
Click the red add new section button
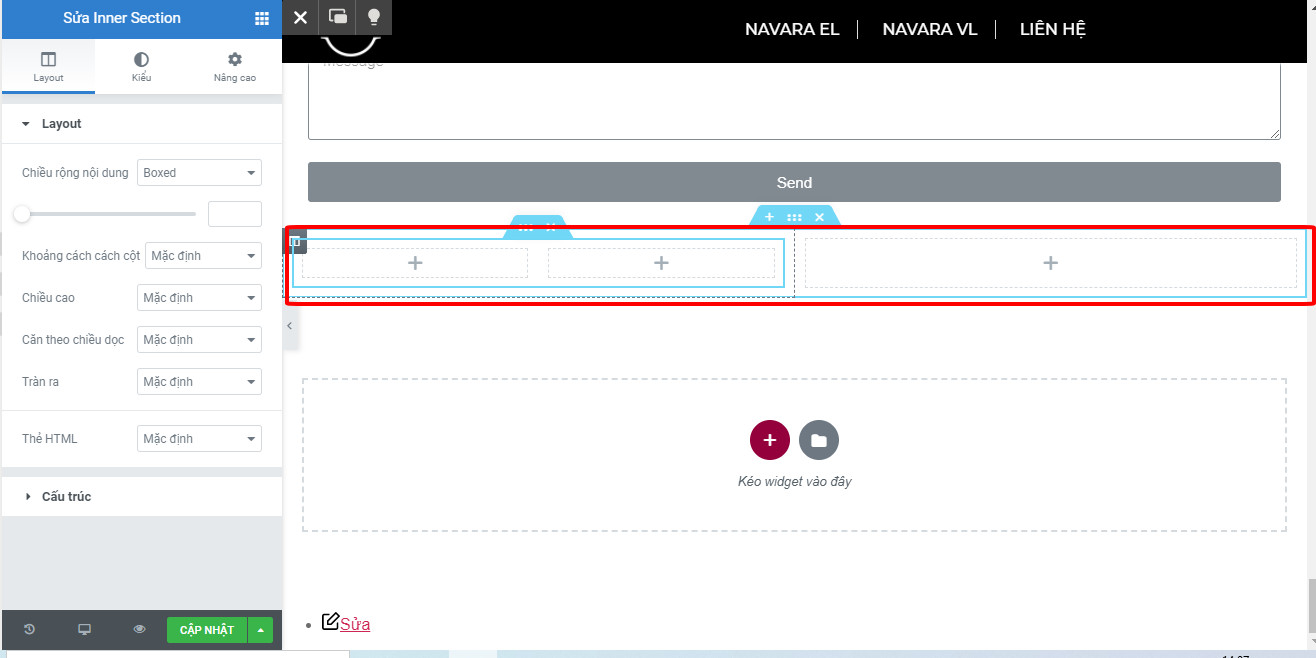click(769, 440)
